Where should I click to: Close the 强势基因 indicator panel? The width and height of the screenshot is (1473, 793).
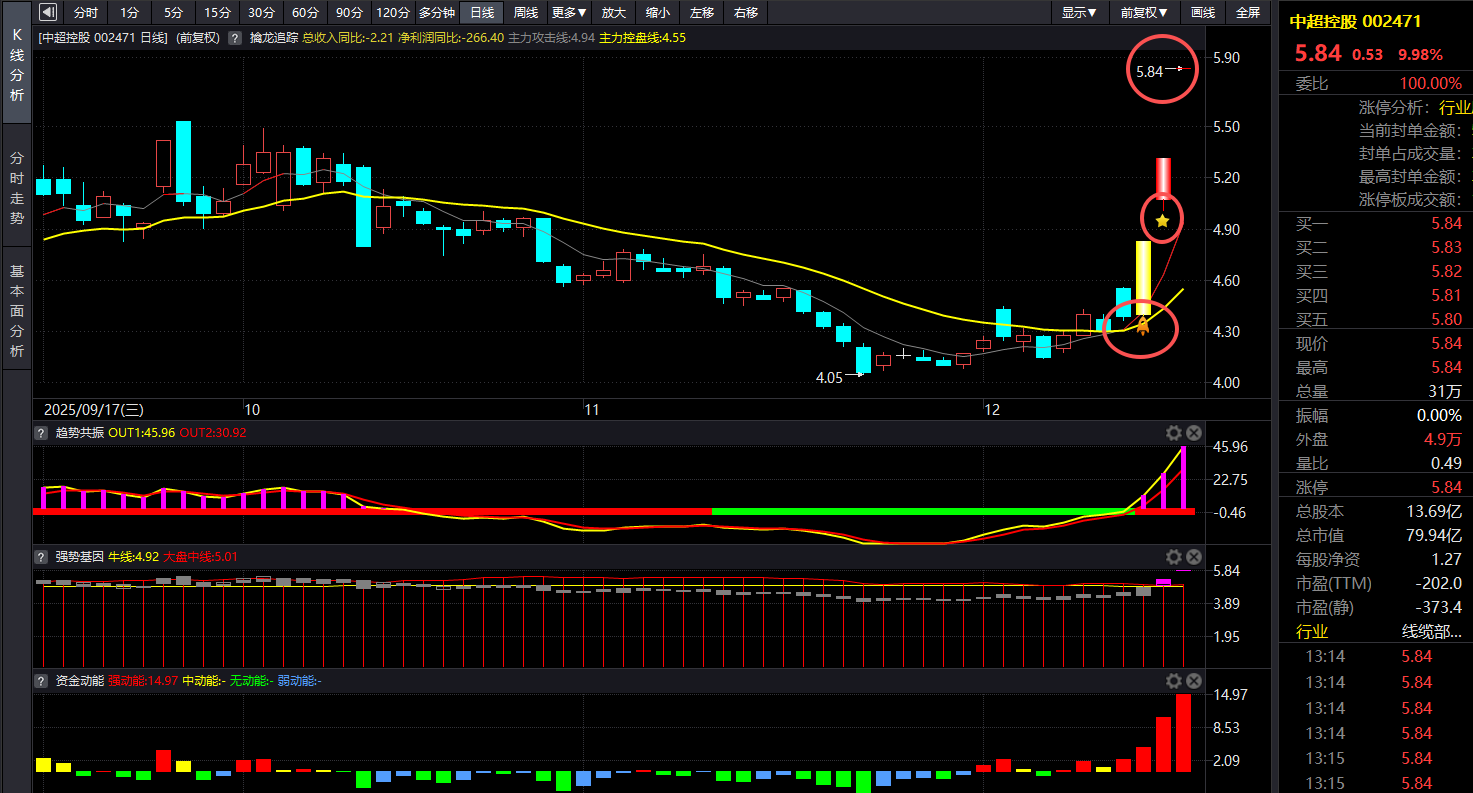click(x=1193, y=557)
